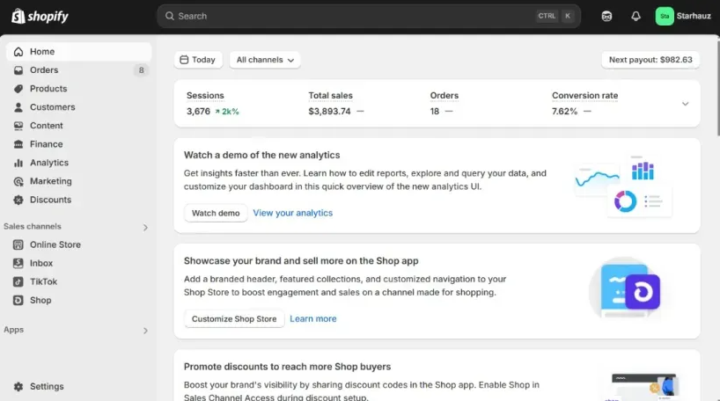This screenshot has width=720, height=401.
Task: Click the Watch demo button
Action: click(215, 213)
